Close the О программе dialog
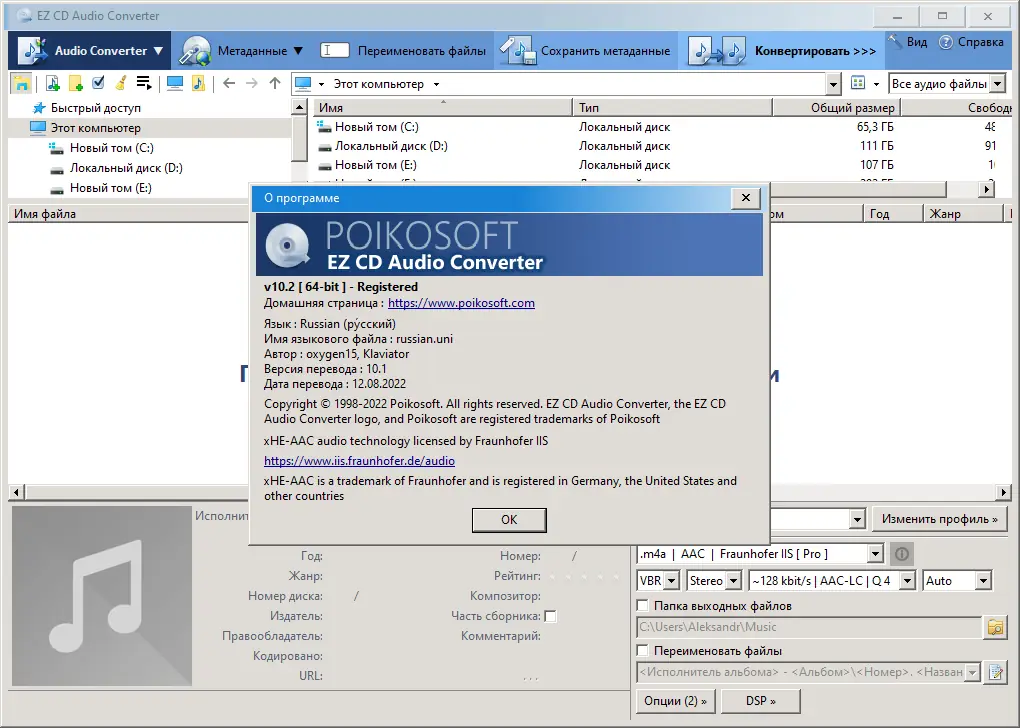Screen dimensions: 1020x728 click(x=745, y=198)
